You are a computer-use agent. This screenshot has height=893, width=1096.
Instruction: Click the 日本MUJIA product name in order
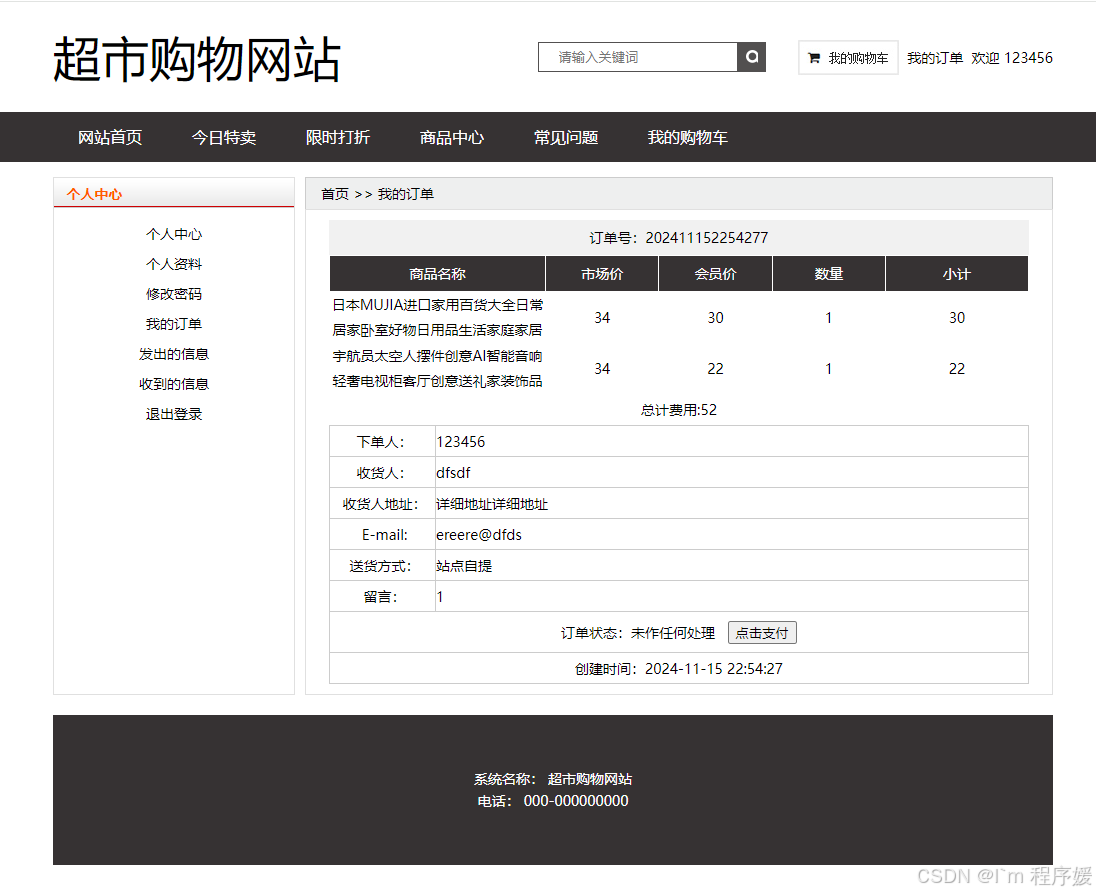coord(438,317)
